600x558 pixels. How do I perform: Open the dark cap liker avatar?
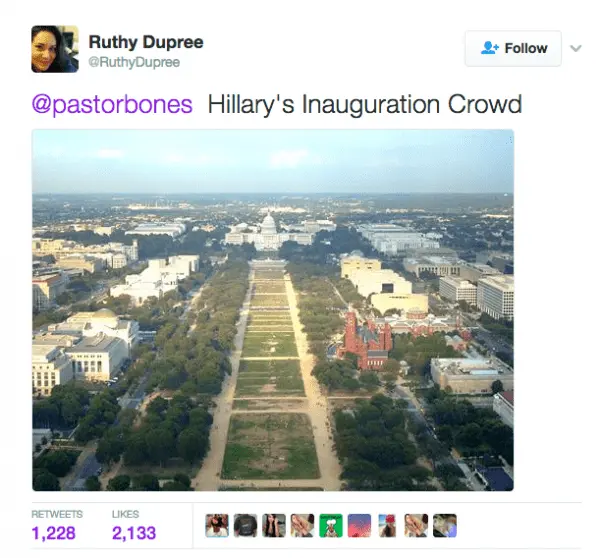coord(245,525)
